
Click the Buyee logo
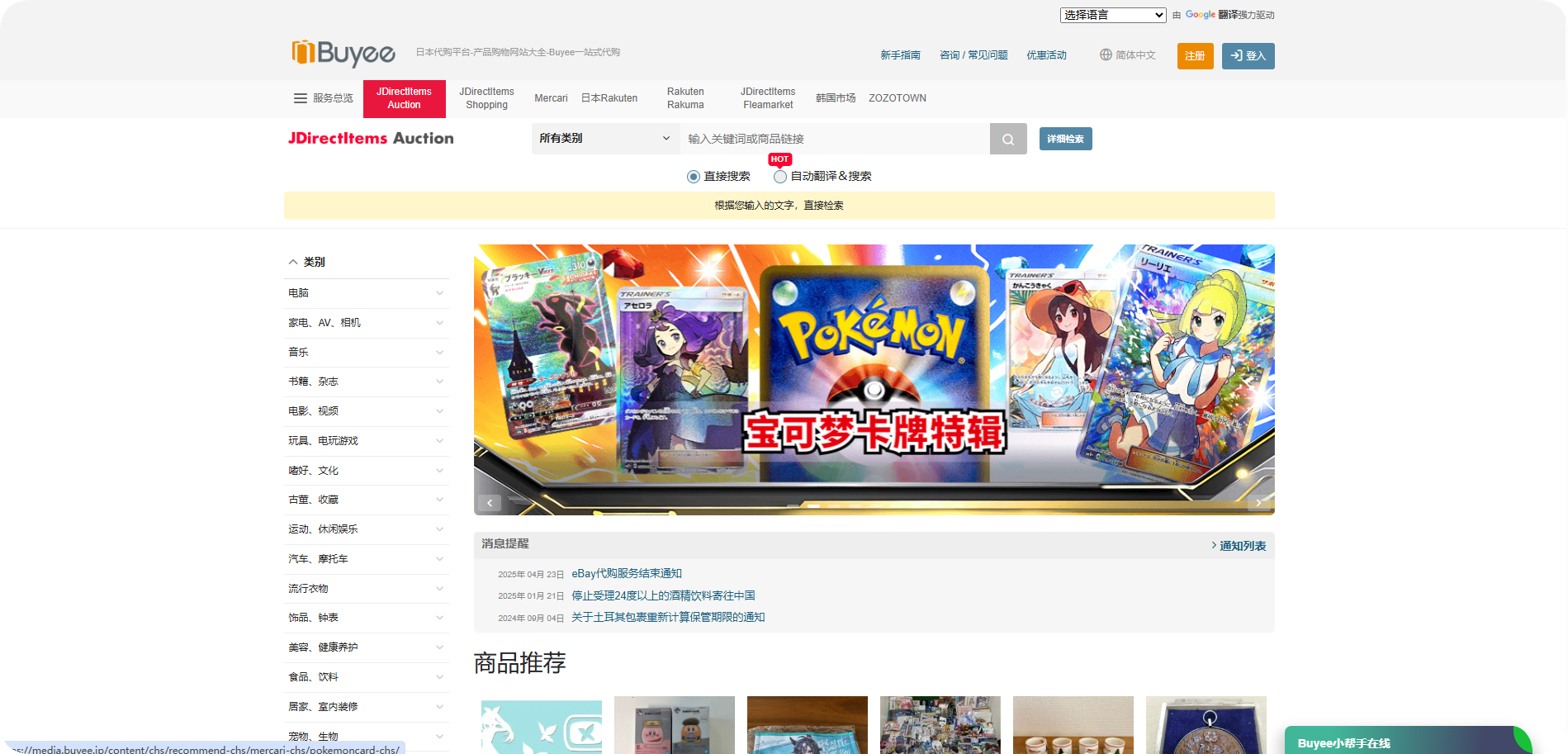343,53
